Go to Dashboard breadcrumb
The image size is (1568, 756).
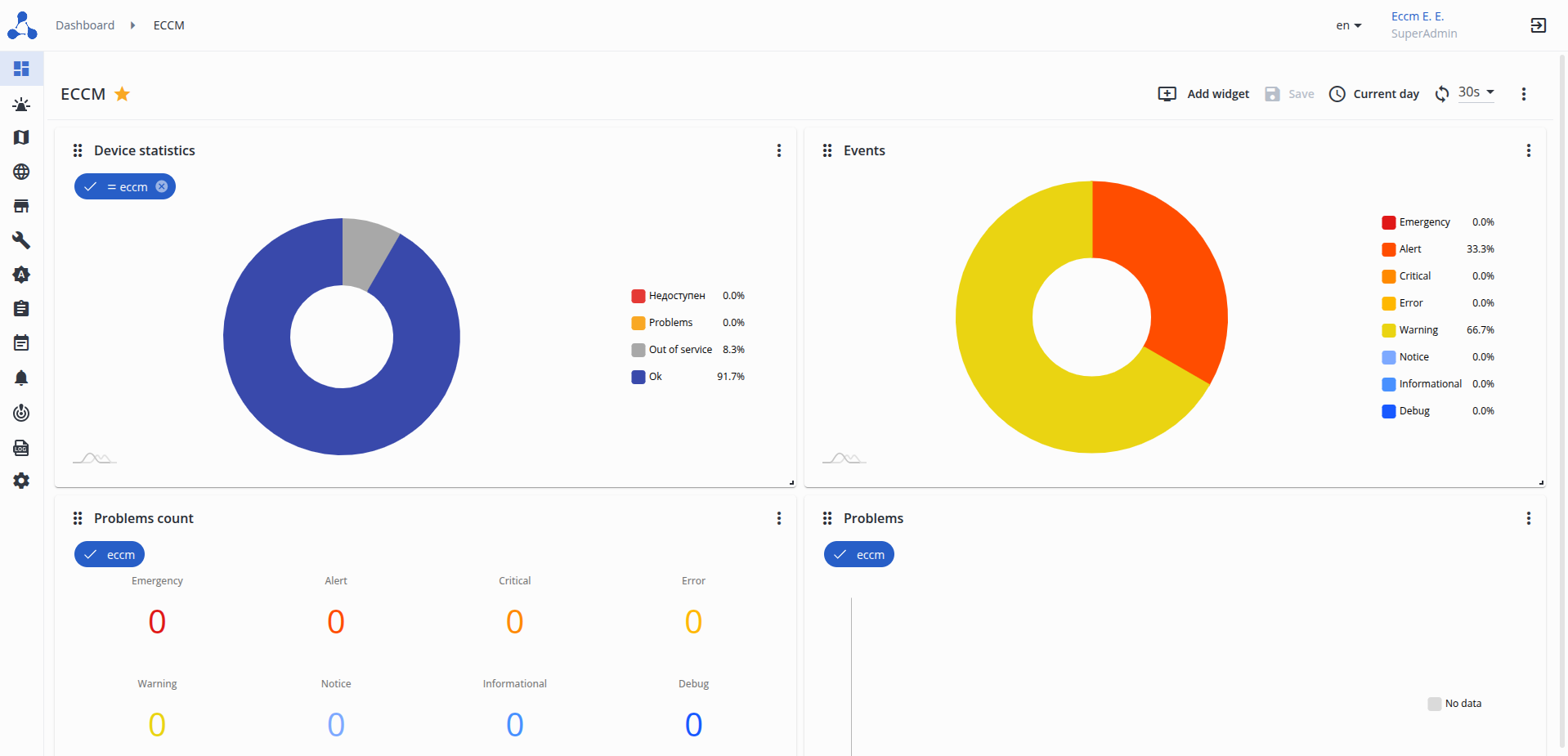(85, 25)
